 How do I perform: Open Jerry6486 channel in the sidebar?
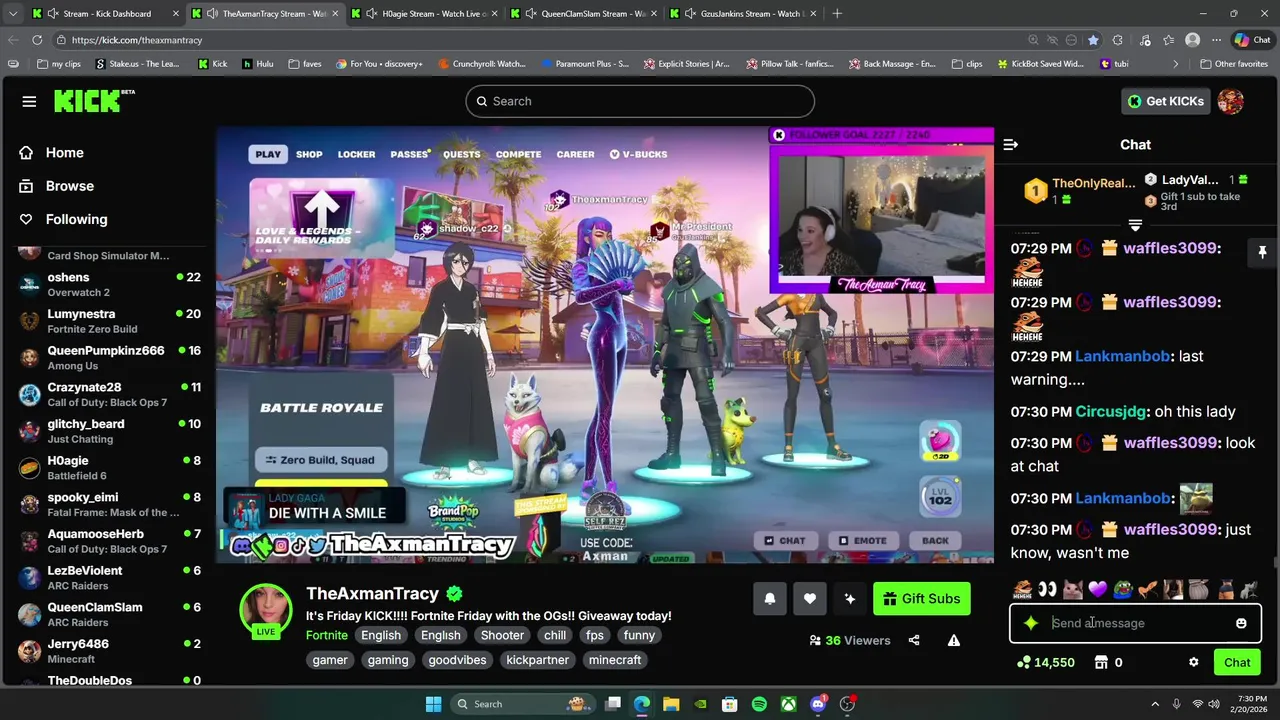coord(110,651)
